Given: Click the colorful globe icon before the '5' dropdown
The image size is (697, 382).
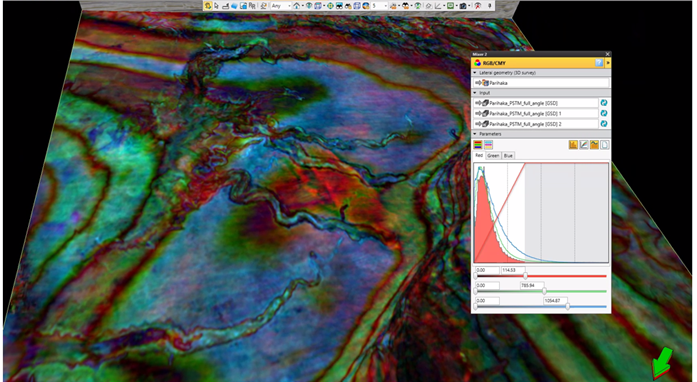Looking at the screenshot, I should tap(365, 6).
